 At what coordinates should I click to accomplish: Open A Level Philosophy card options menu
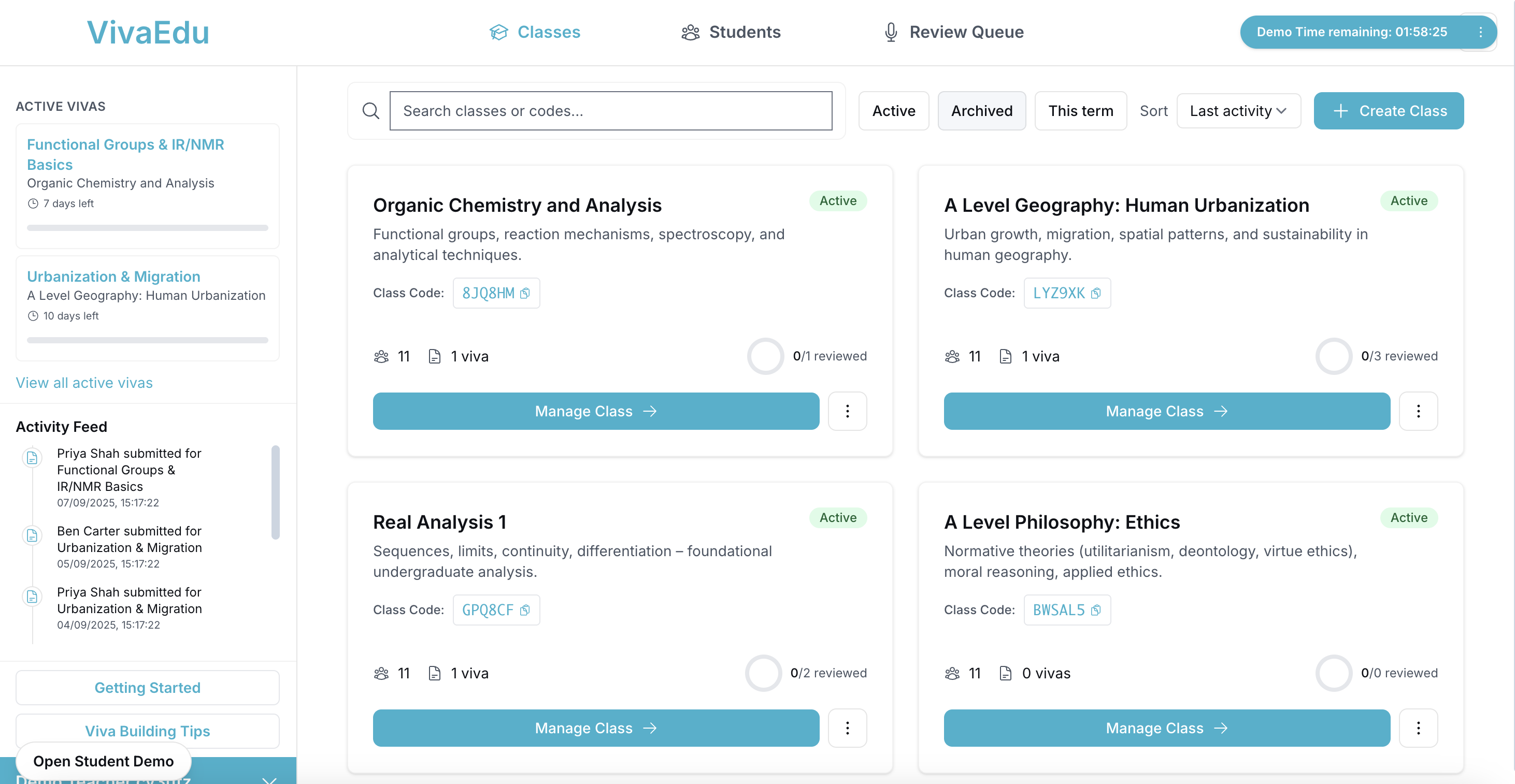pos(1418,728)
